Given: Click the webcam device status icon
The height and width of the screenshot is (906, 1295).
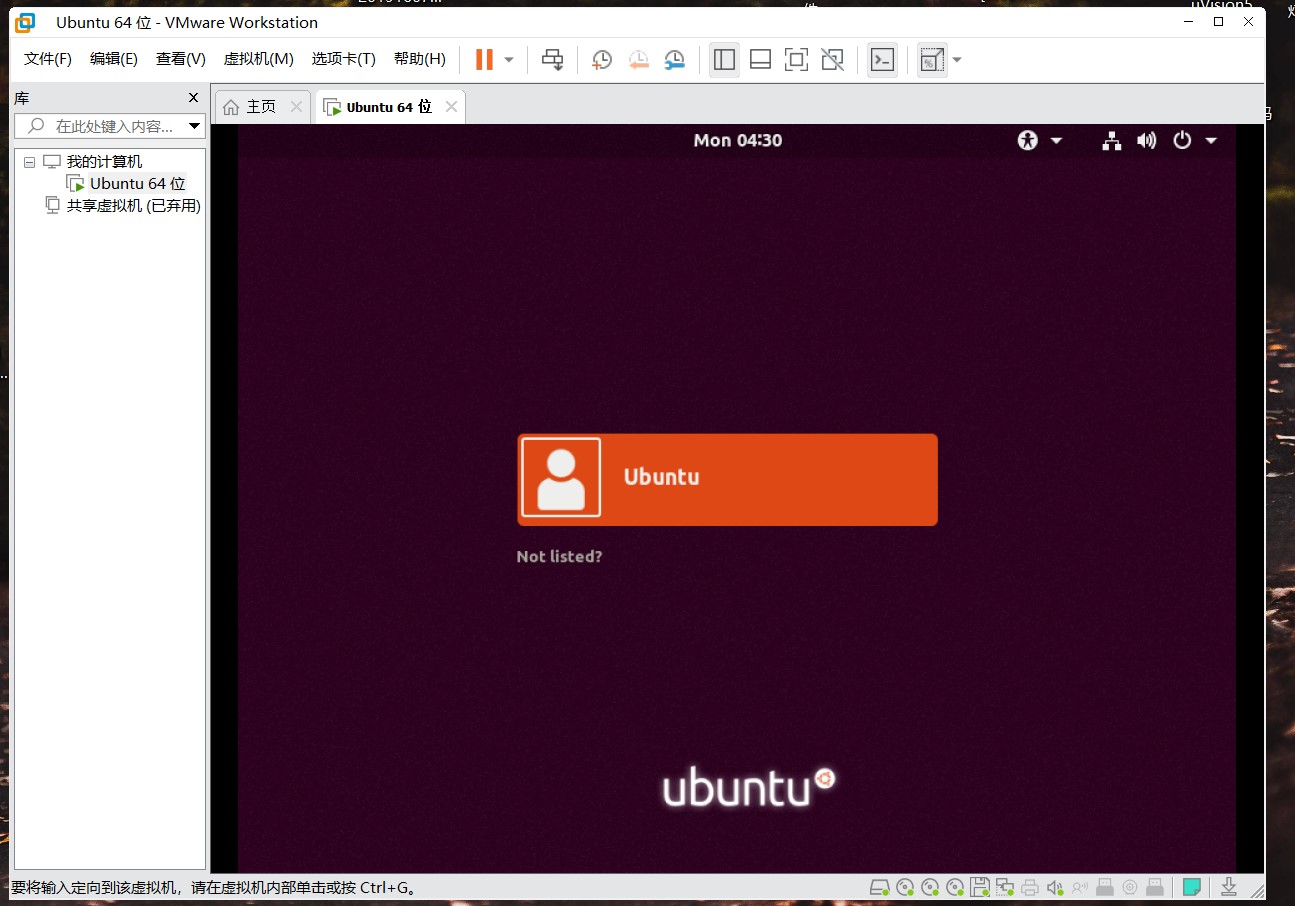Looking at the screenshot, I should click(x=1130, y=887).
